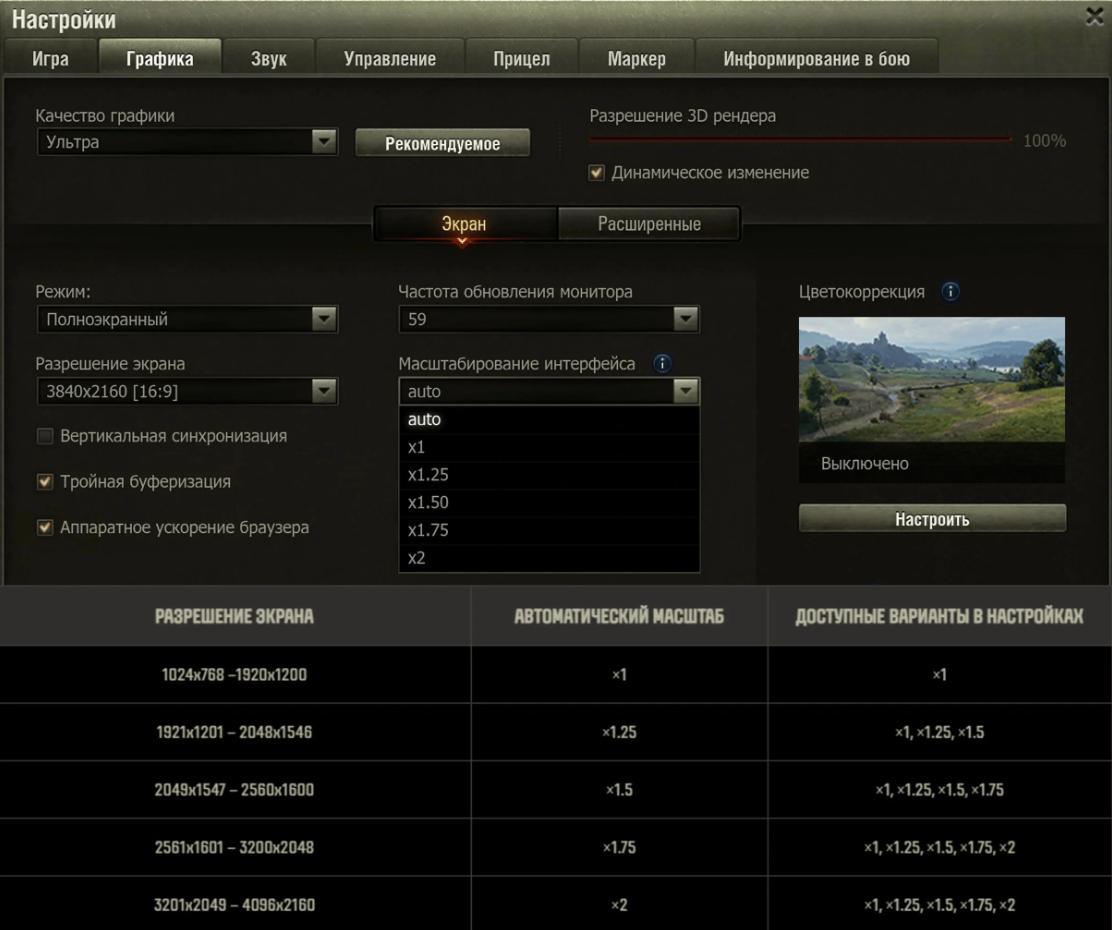Screen dimensions: 1112x930
Task: Click the 3201x2049 – 4096x2160 table cell
Action: (x=234, y=904)
